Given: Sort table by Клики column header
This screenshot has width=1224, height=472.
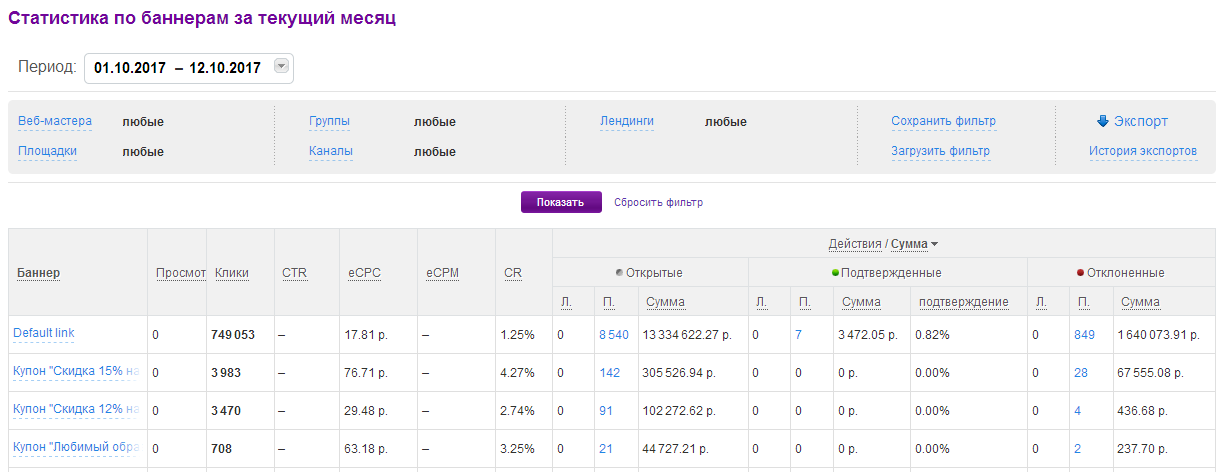Looking at the screenshot, I should pyautogui.click(x=232, y=273).
